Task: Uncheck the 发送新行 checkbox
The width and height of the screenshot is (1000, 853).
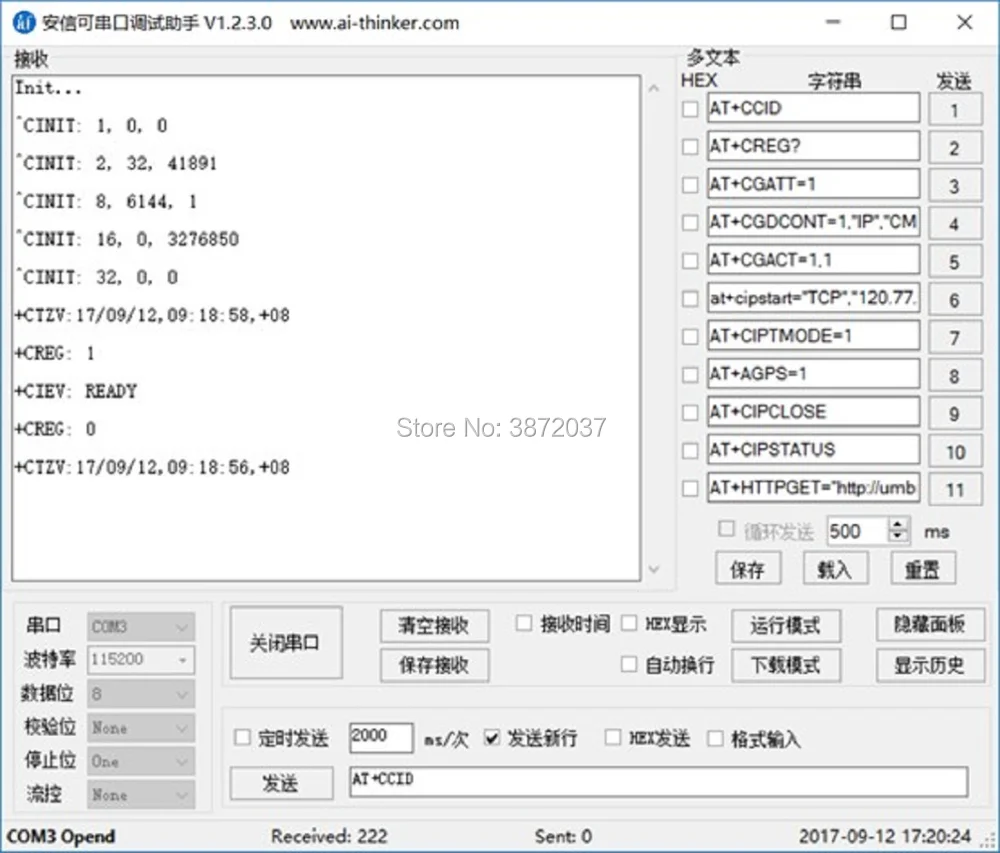Action: (492, 738)
